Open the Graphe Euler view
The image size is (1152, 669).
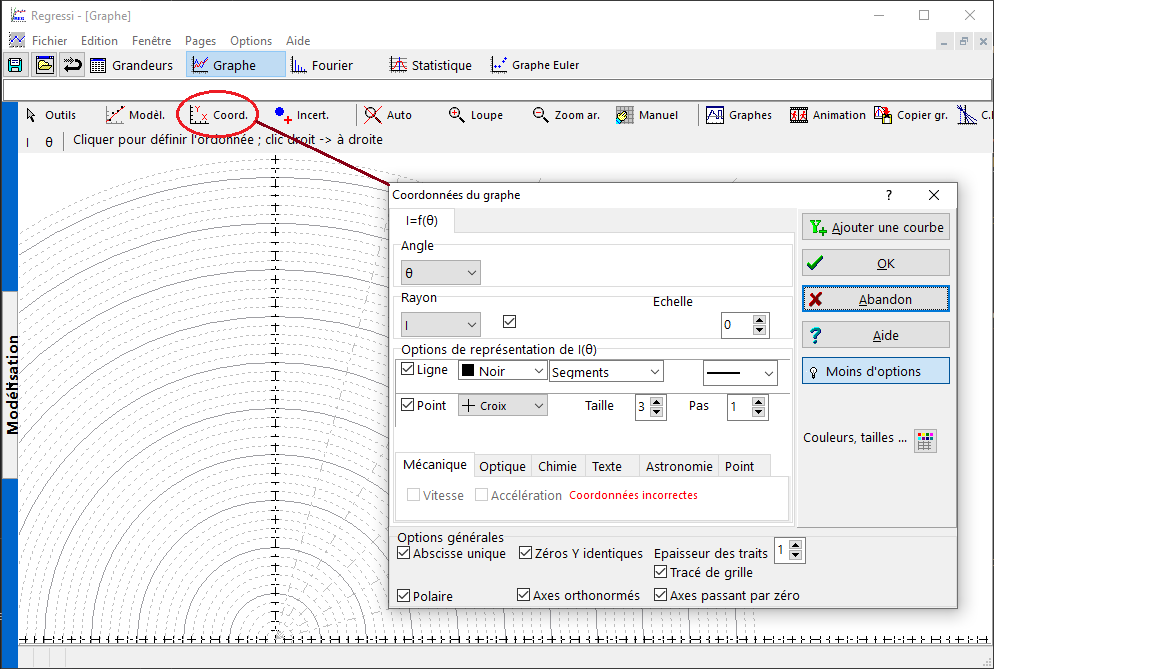click(x=535, y=65)
